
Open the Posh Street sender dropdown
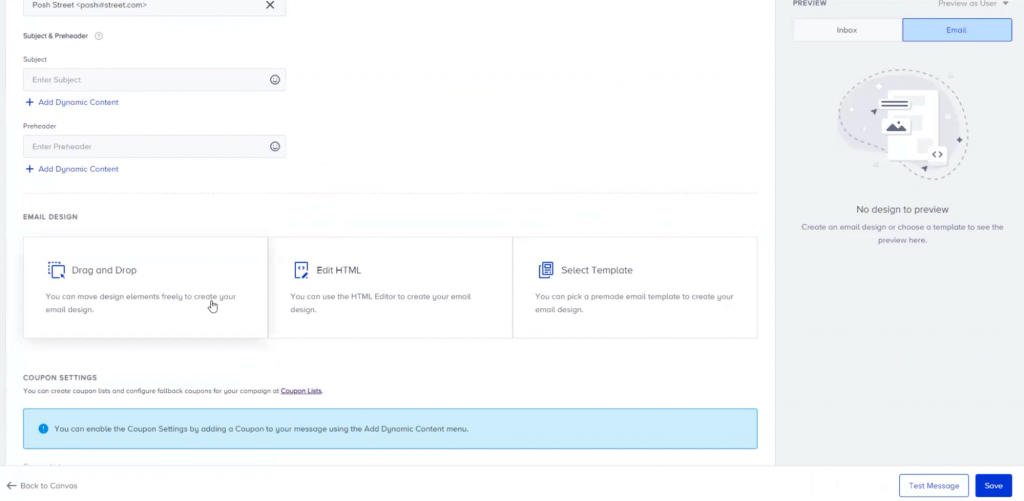click(x=140, y=5)
